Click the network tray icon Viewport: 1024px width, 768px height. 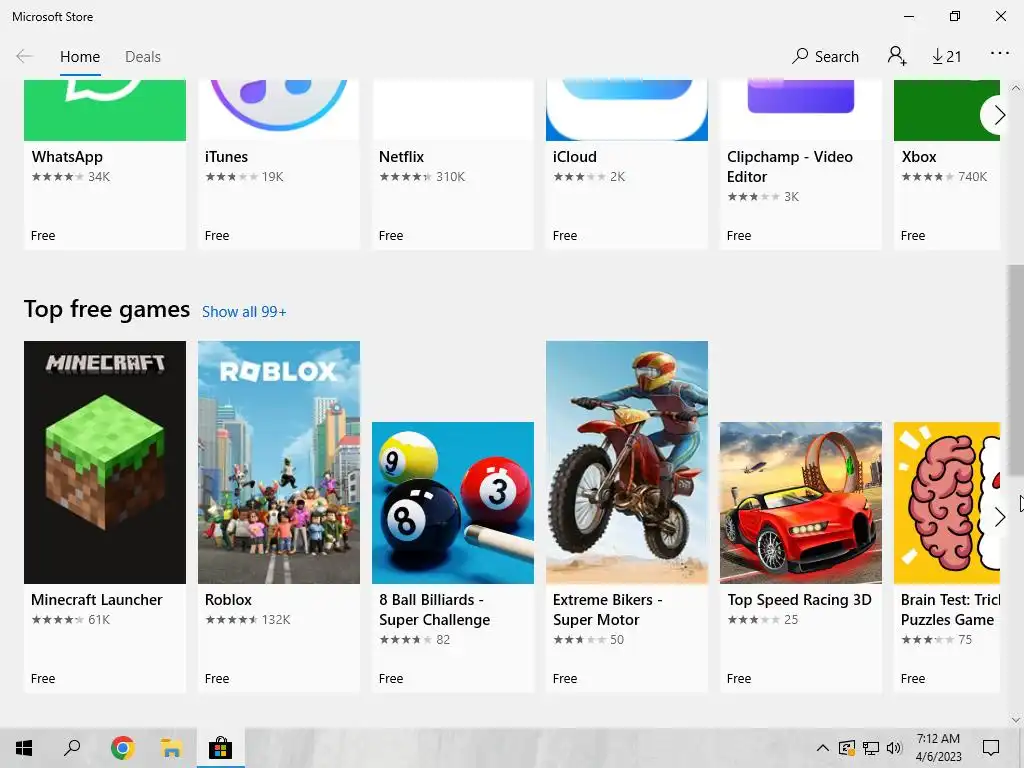[x=871, y=748]
